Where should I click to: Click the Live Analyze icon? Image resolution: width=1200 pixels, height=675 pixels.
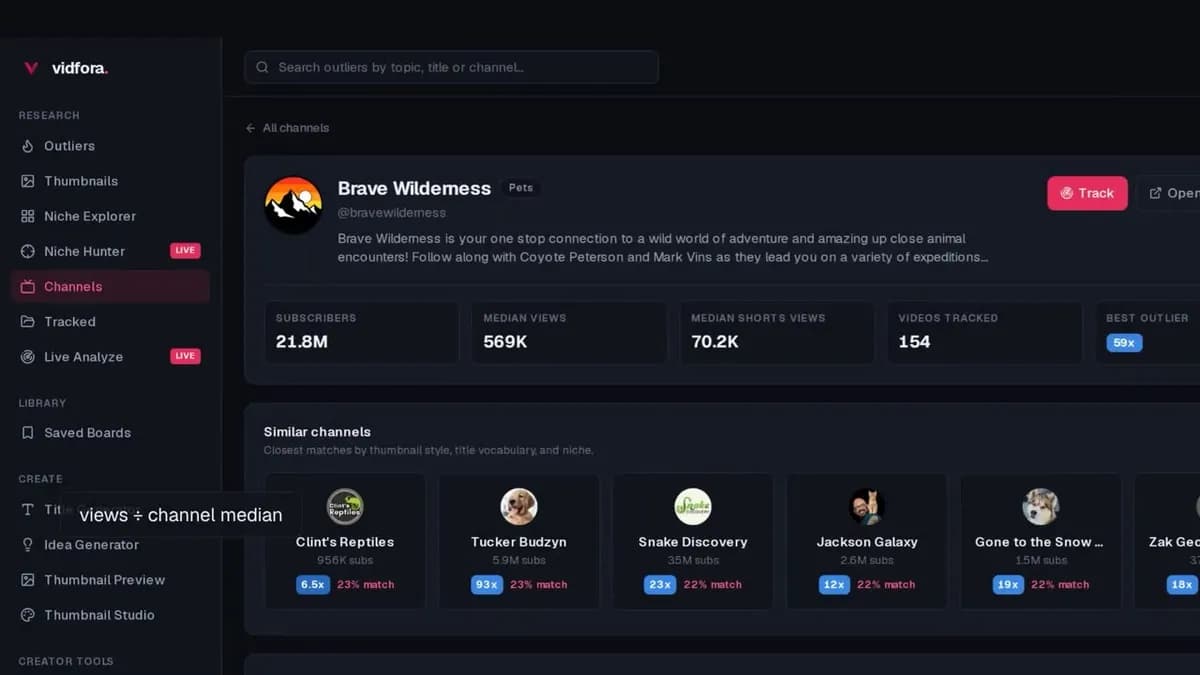[28, 357]
